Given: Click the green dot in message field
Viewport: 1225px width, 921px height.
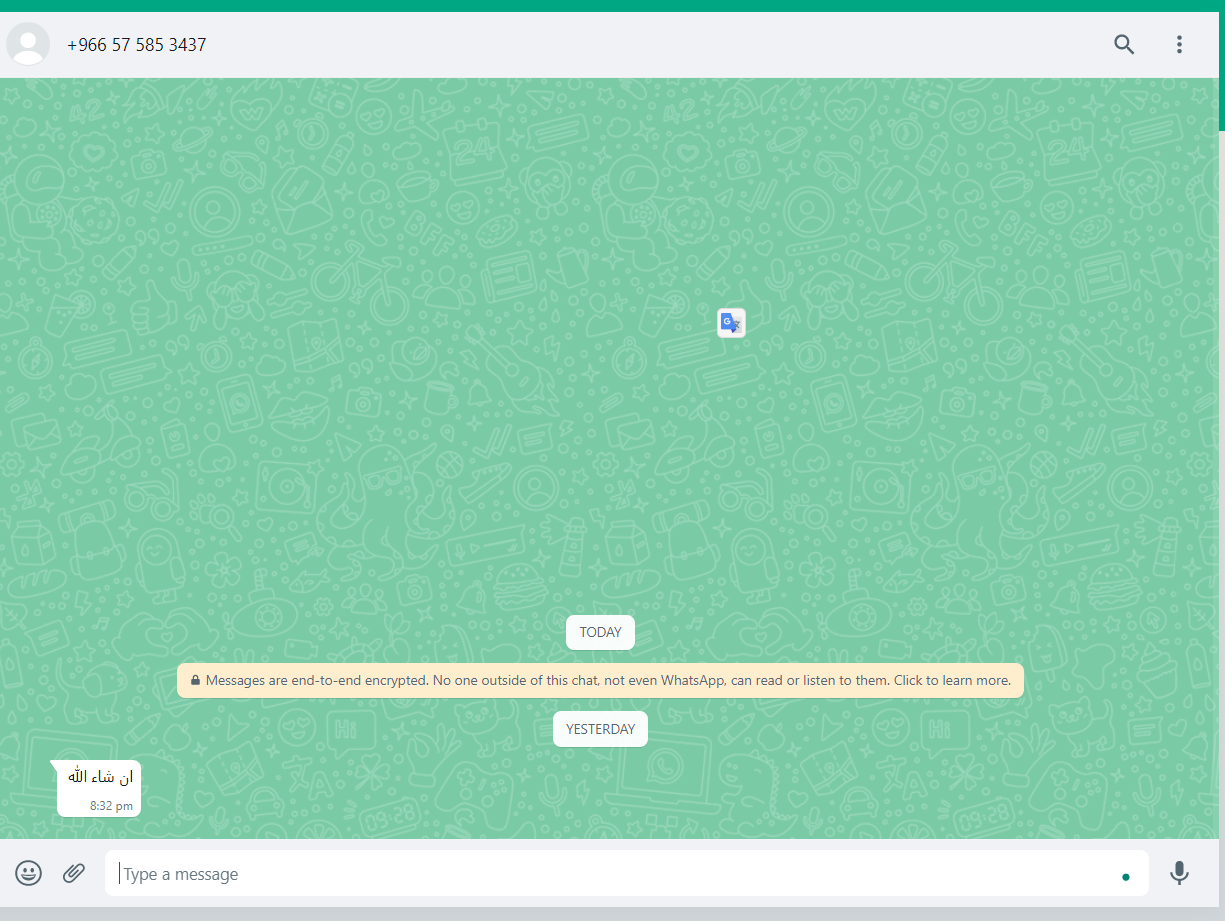Looking at the screenshot, I should click(1126, 877).
